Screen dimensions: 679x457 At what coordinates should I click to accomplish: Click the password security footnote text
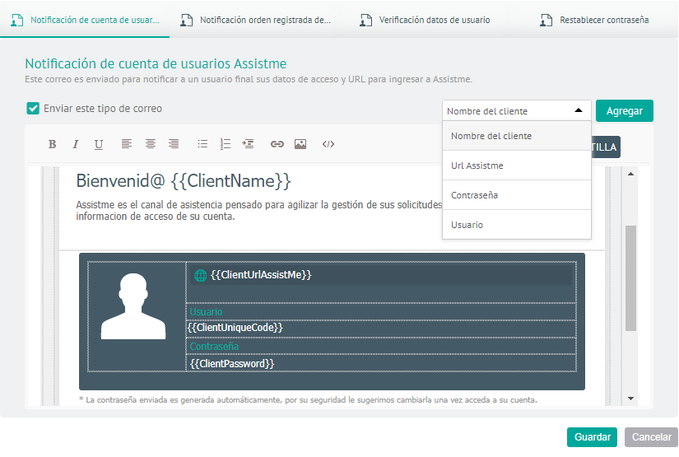[x=308, y=400]
